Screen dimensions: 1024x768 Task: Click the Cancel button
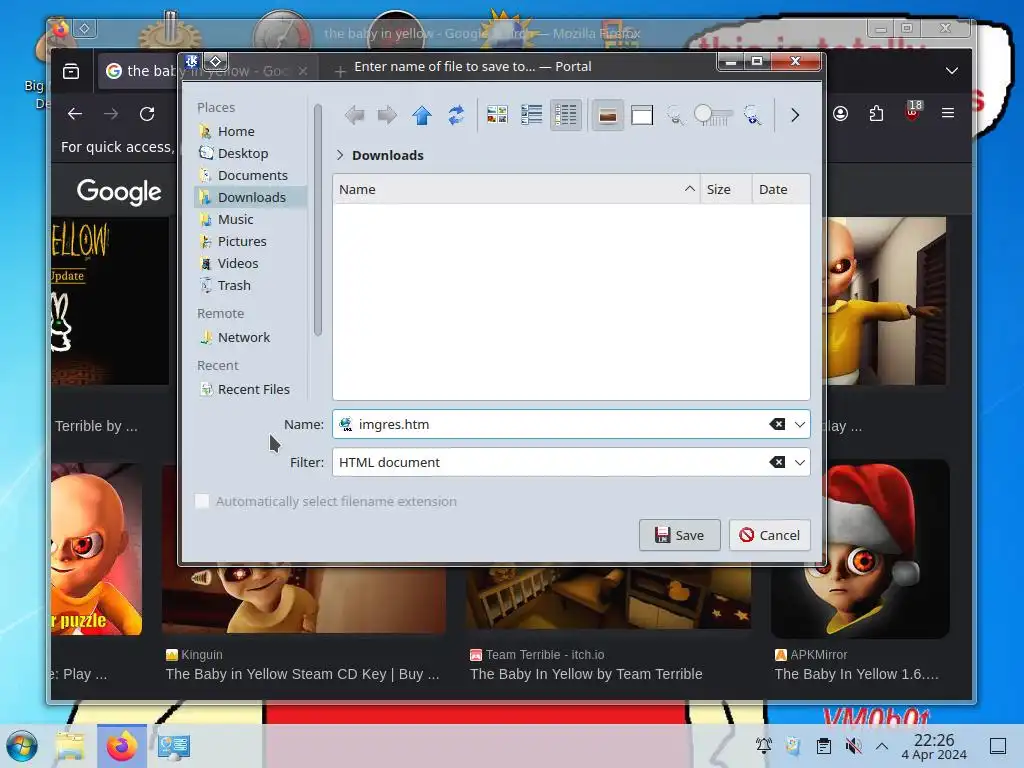click(x=769, y=536)
